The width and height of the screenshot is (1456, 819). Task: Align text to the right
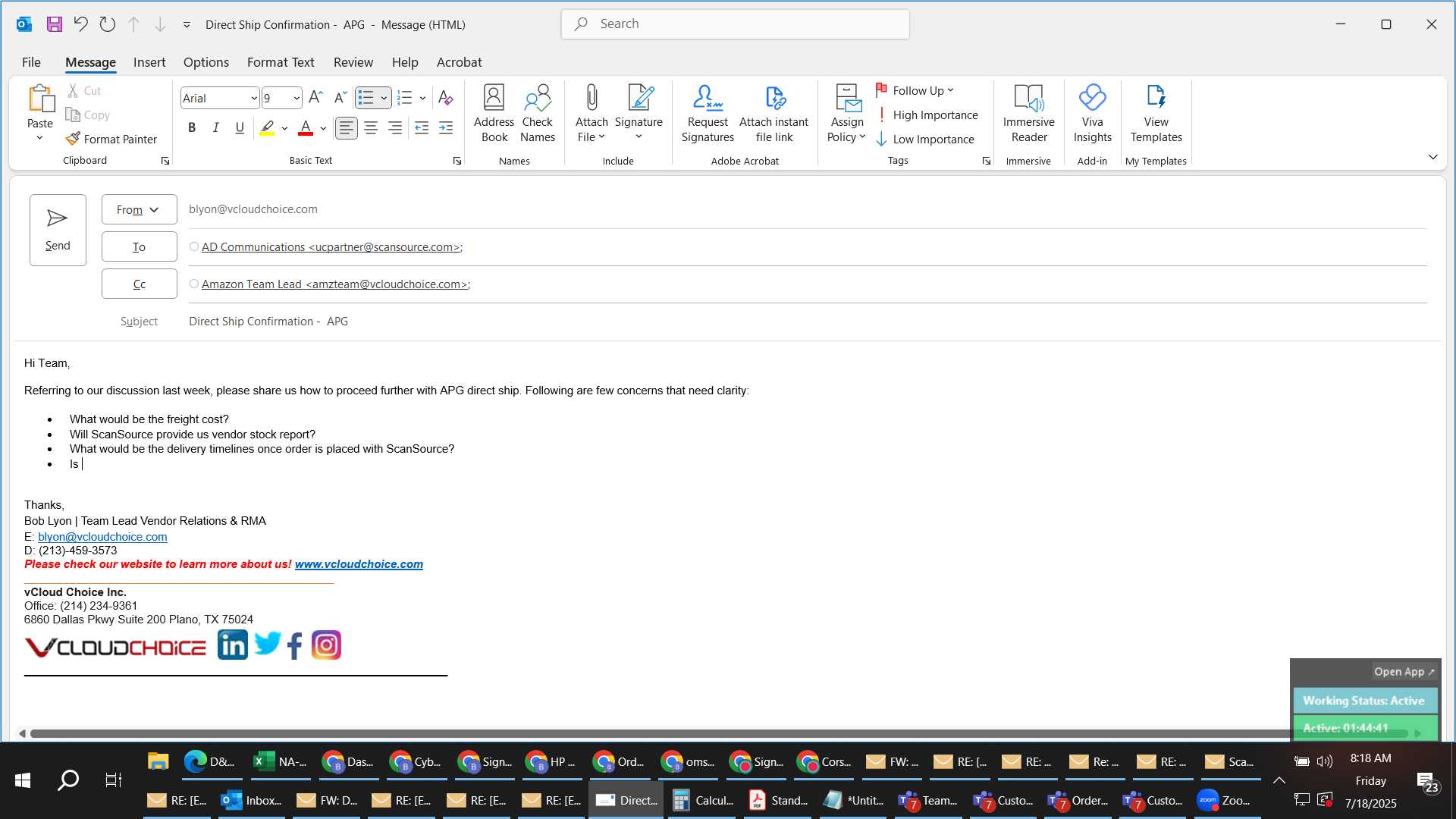coord(395,128)
